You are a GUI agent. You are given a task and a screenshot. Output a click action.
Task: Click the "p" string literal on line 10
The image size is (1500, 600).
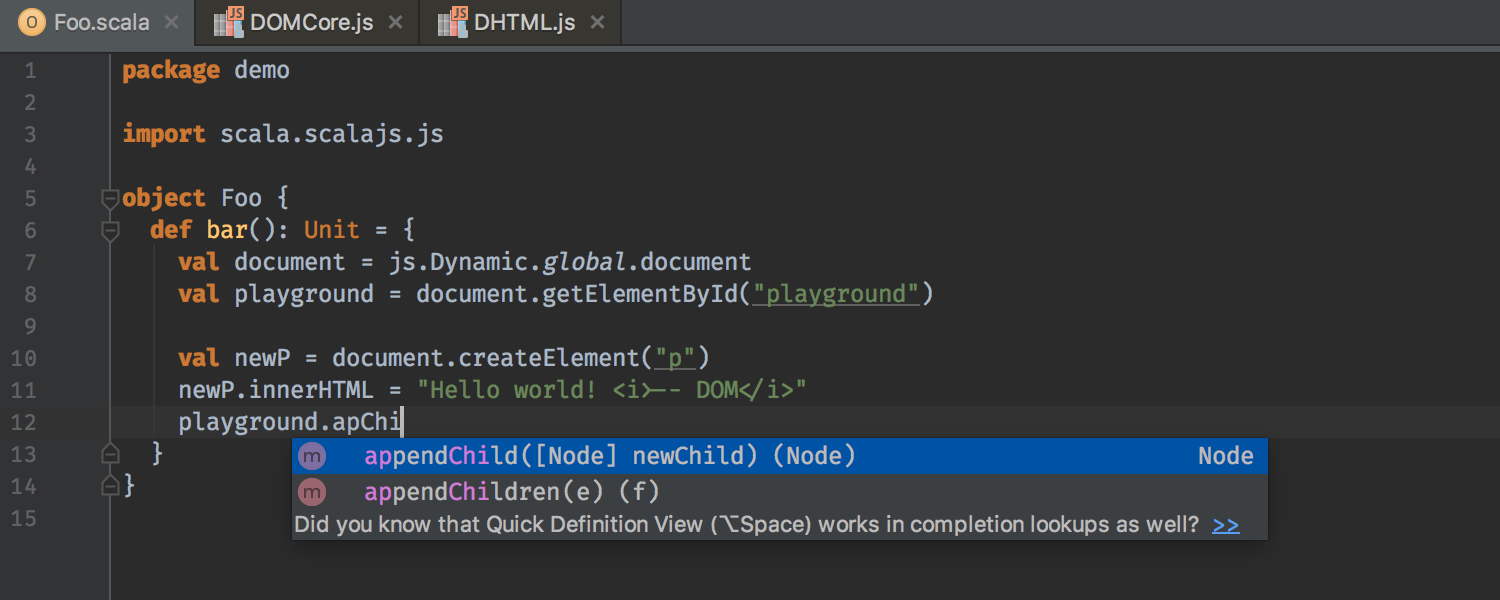675,358
